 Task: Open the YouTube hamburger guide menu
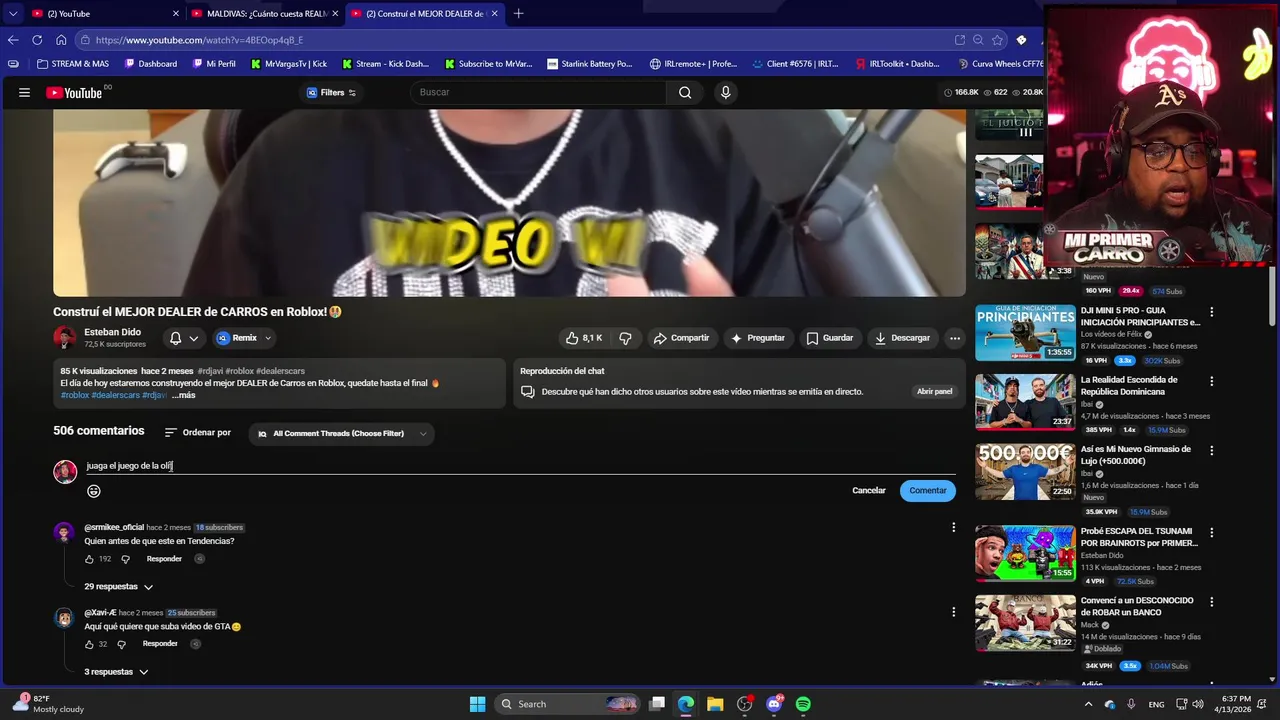pyautogui.click(x=24, y=92)
